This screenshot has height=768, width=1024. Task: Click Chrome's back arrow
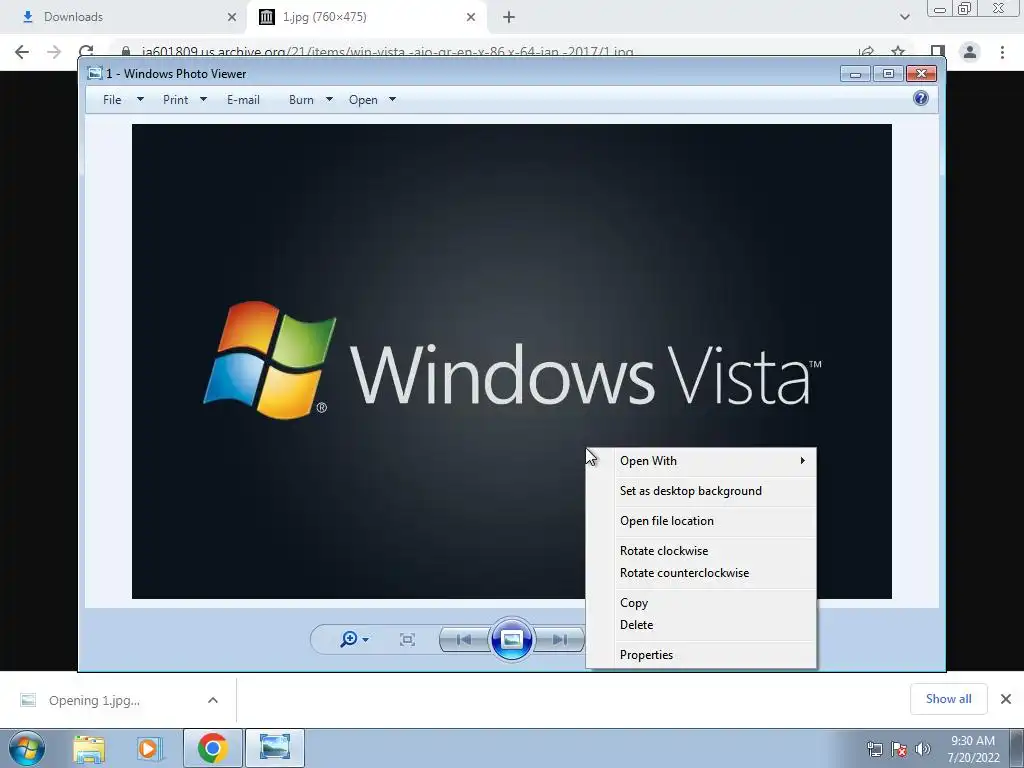click(x=22, y=52)
